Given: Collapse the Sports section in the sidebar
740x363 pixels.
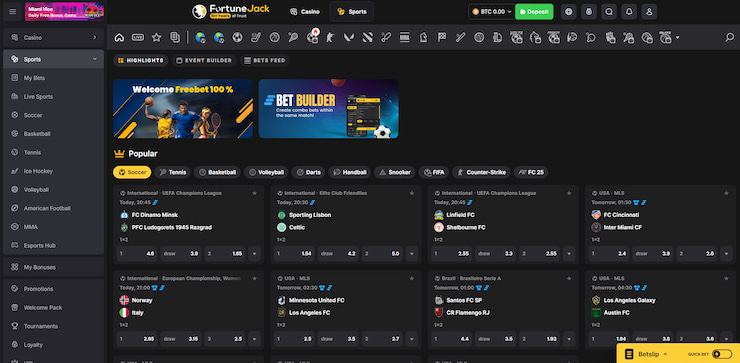Looking at the screenshot, I should pos(94,59).
